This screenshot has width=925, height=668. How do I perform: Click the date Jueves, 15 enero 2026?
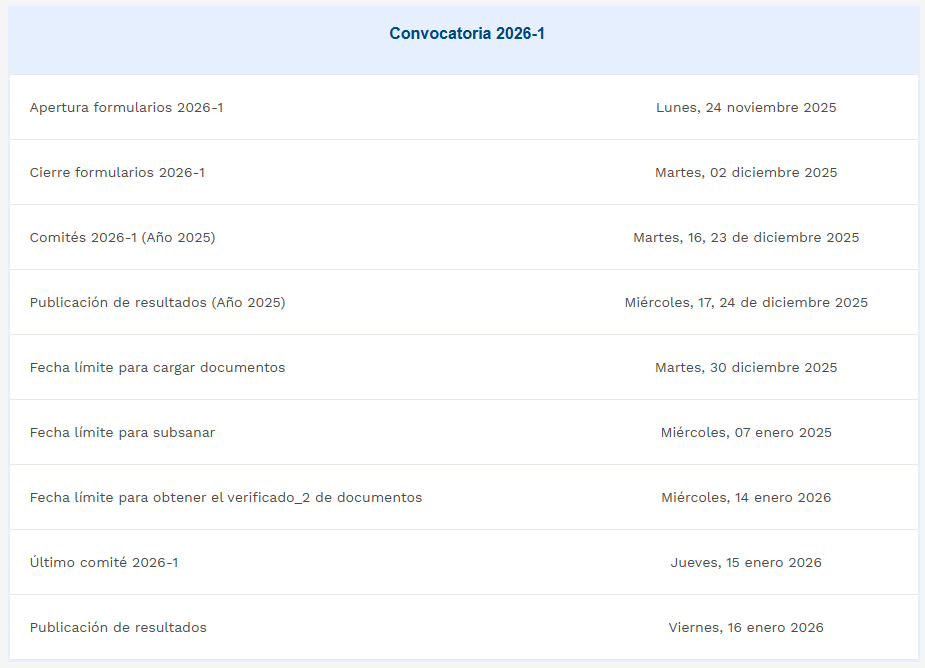tap(746, 562)
